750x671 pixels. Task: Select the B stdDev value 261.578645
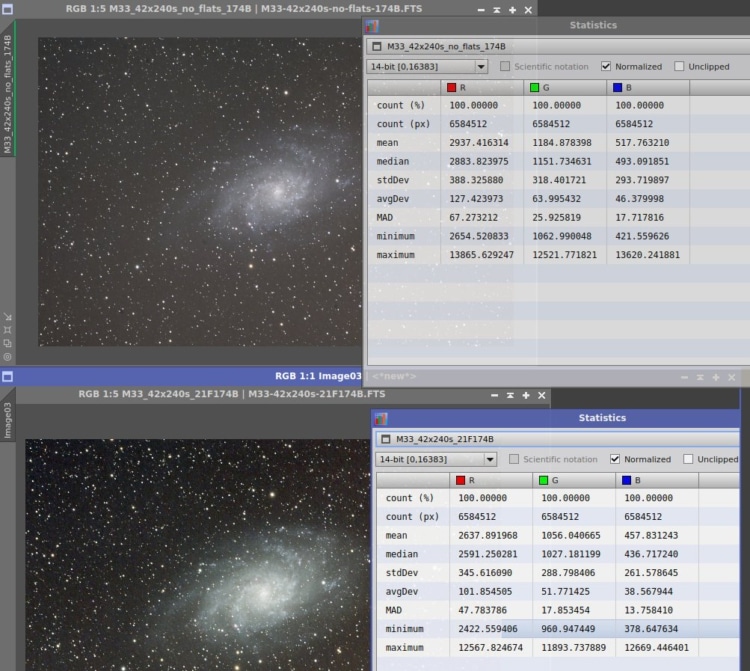point(651,573)
